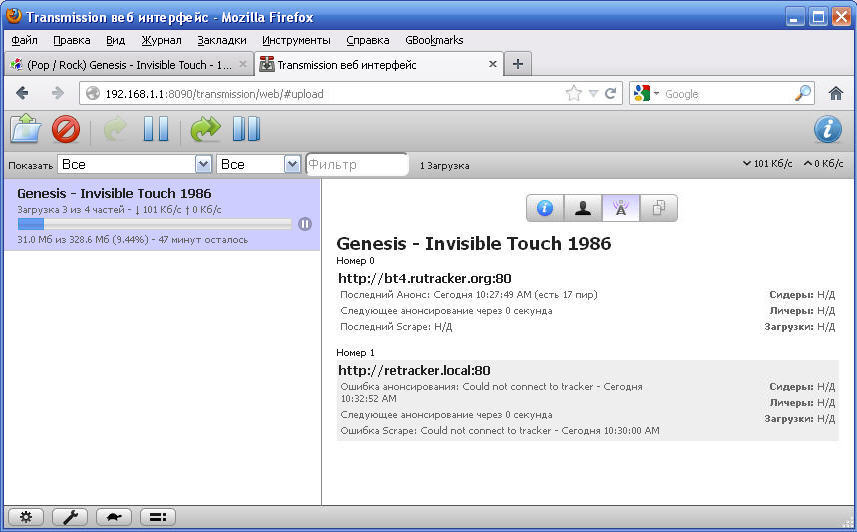This screenshot has height=532, width=857.
Task: Click the site icon in address bar
Action: click(93, 93)
